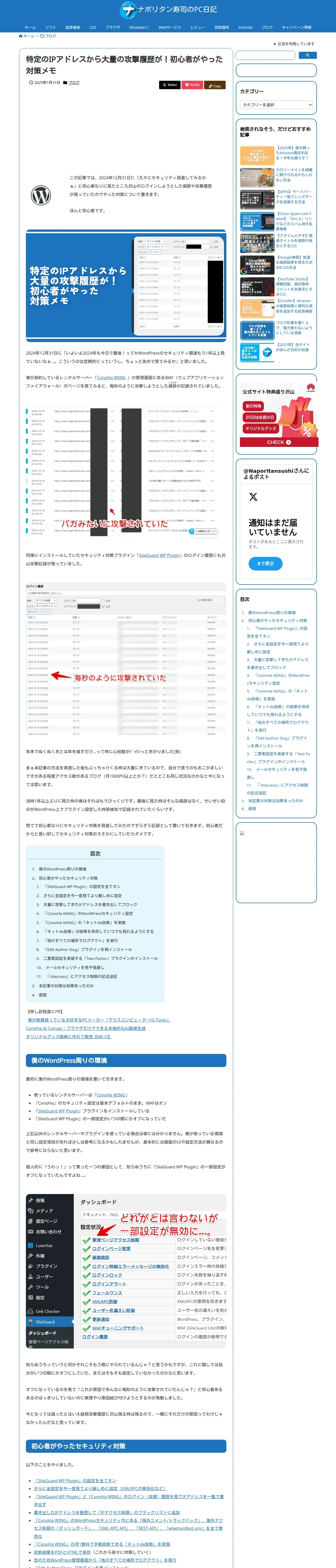Open thumbnail of DPP4 レンズデータ article
Screen dimensions: 336x1568
point(257,199)
